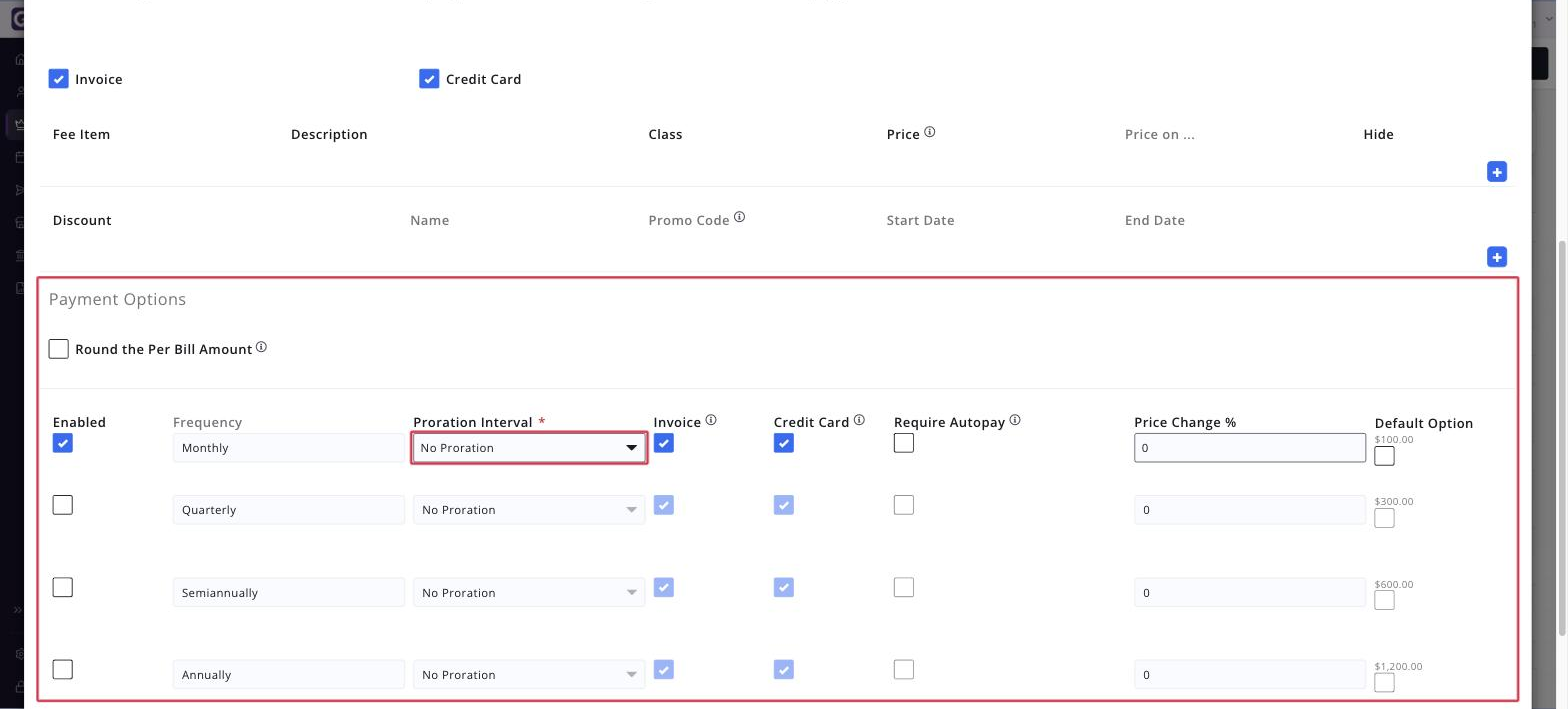Check Require Autopay for the Annually row
Image resolution: width=1568 pixels, height=709 pixels.
tap(904, 669)
